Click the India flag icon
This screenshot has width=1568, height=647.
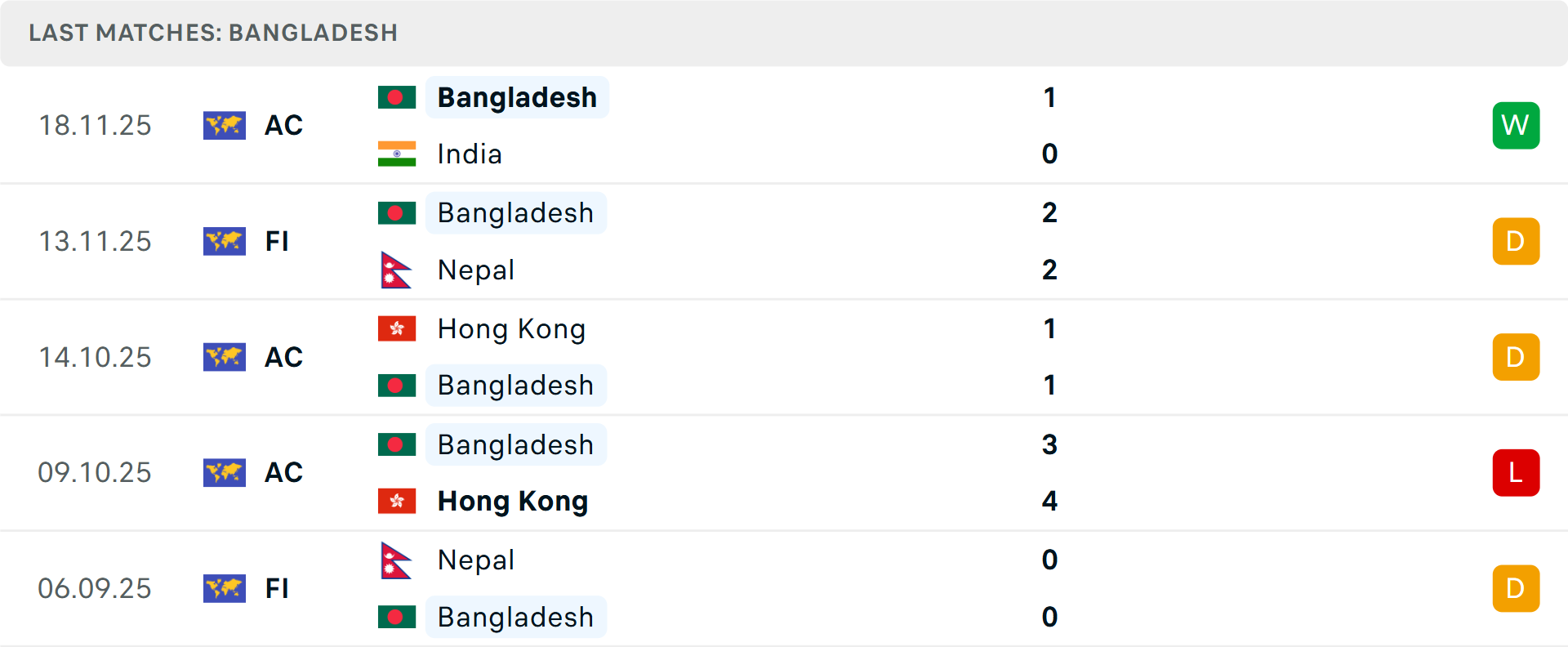click(x=397, y=154)
